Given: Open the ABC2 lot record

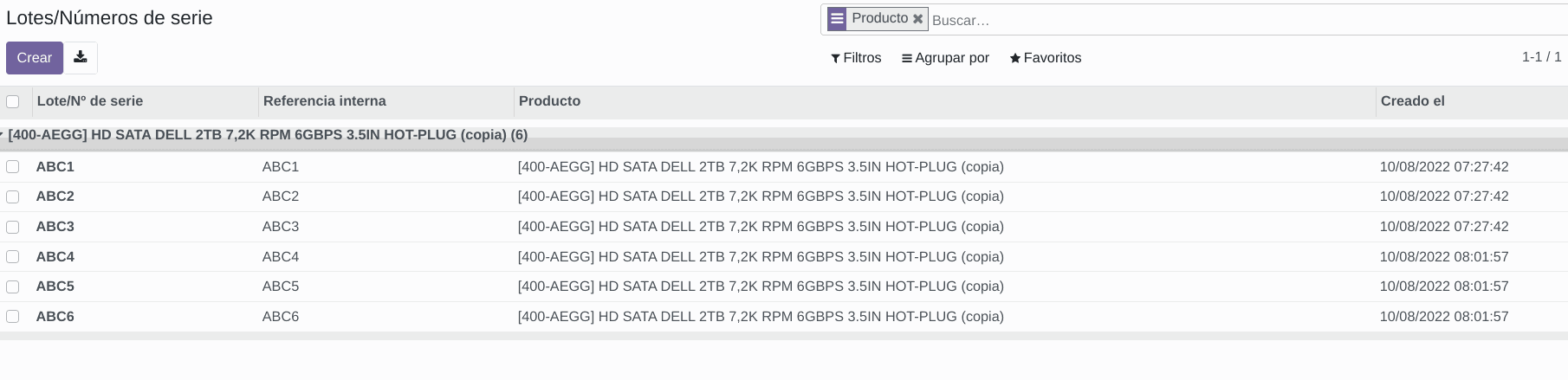Looking at the screenshot, I should [x=55, y=196].
